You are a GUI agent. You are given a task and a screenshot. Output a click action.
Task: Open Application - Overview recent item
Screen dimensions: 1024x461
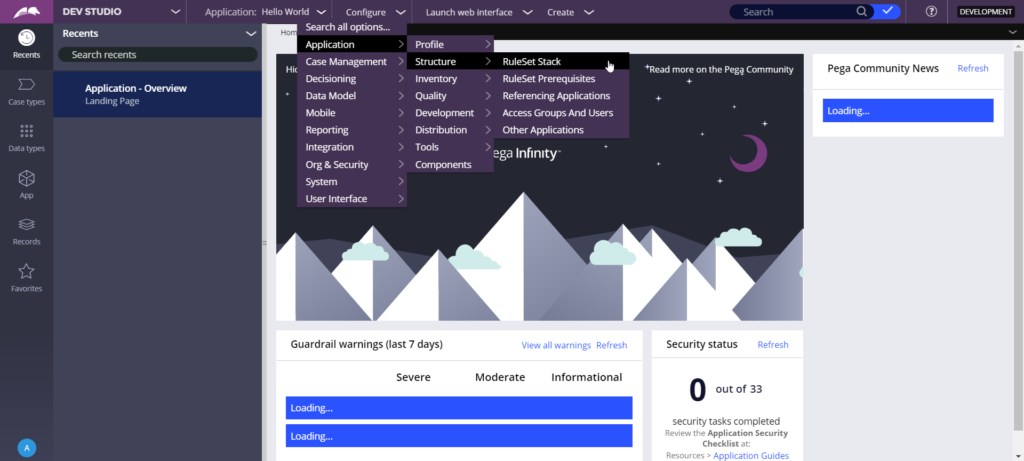tap(157, 94)
